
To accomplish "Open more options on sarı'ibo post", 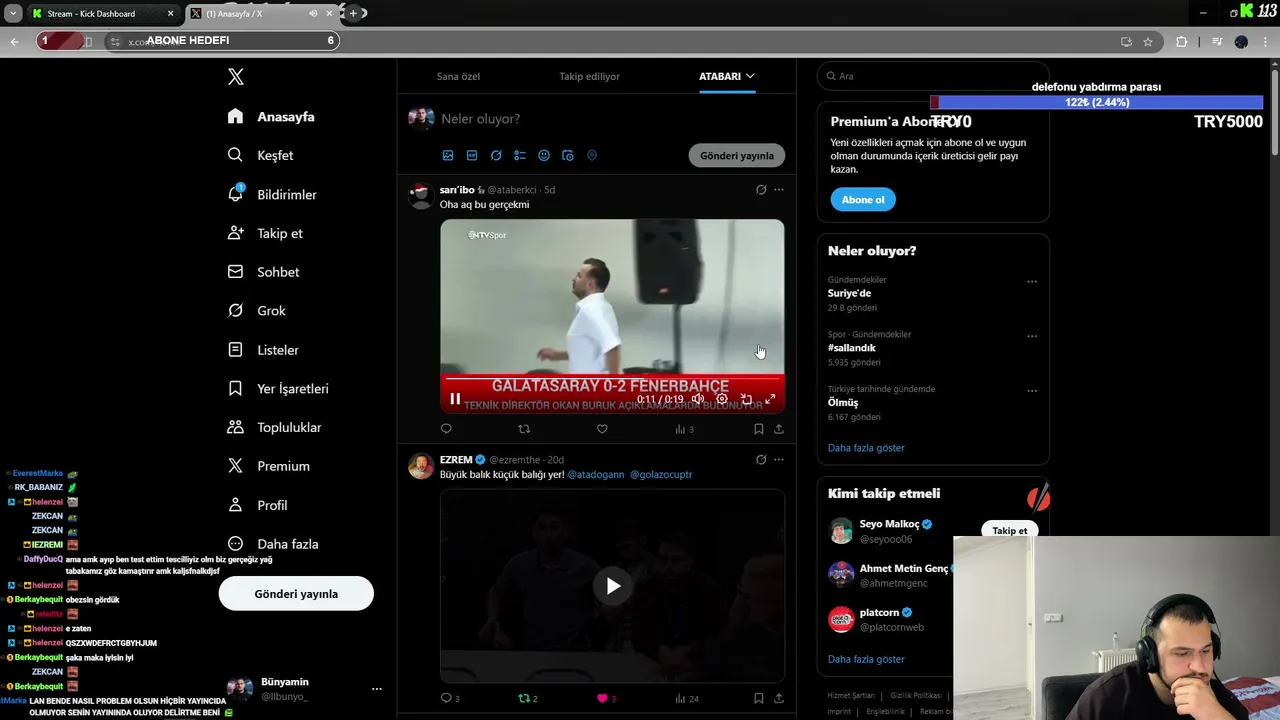I will point(779,189).
